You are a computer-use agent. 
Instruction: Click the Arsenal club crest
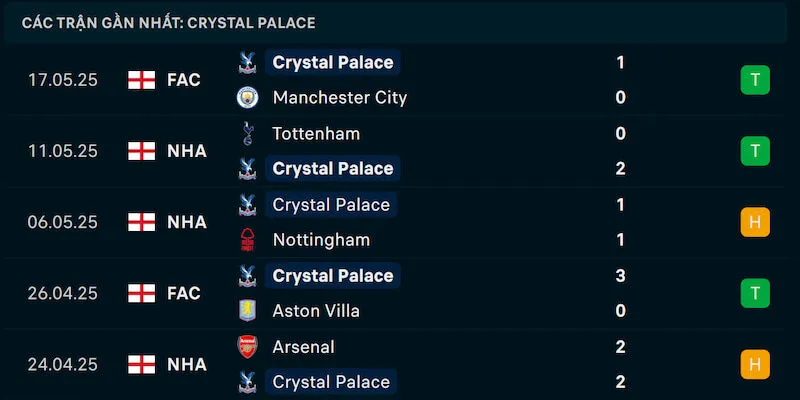(247, 347)
